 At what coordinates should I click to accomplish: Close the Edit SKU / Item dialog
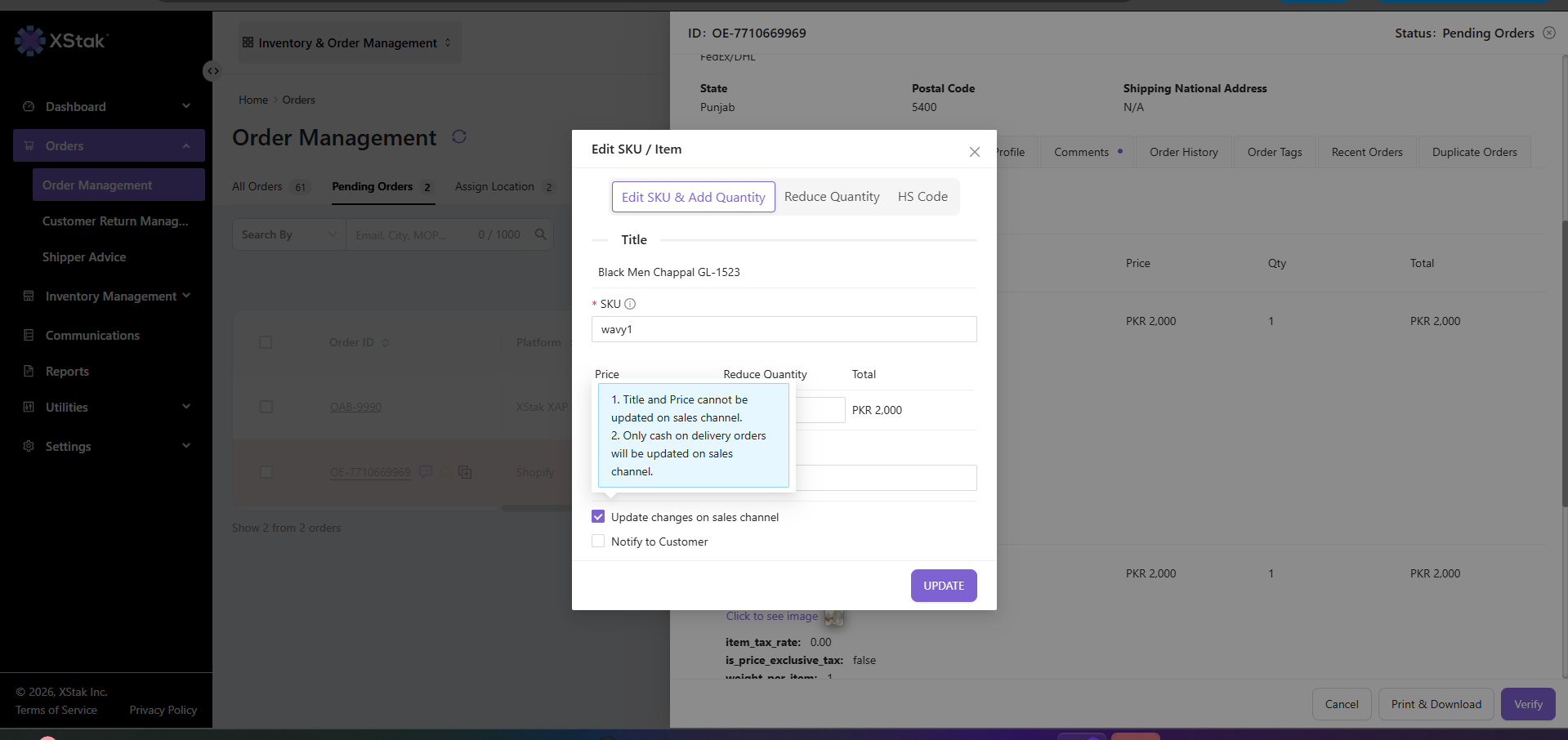[x=974, y=152]
